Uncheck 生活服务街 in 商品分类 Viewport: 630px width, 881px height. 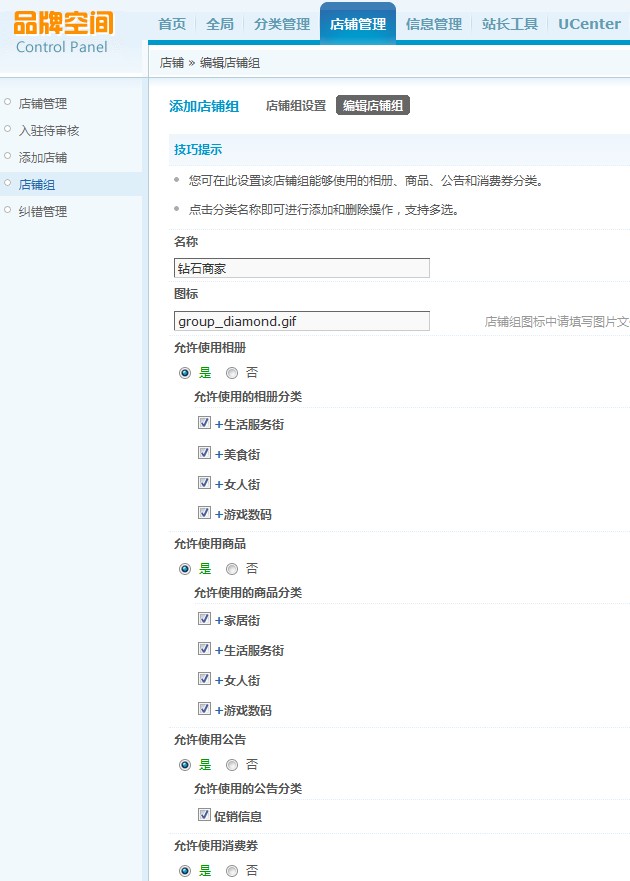tap(205, 649)
